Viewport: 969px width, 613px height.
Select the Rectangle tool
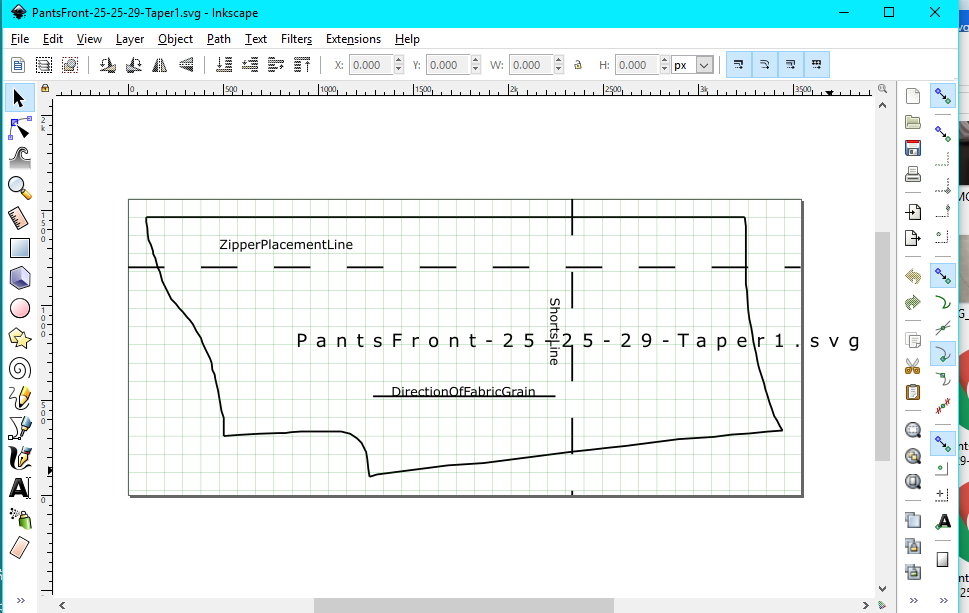coord(19,247)
